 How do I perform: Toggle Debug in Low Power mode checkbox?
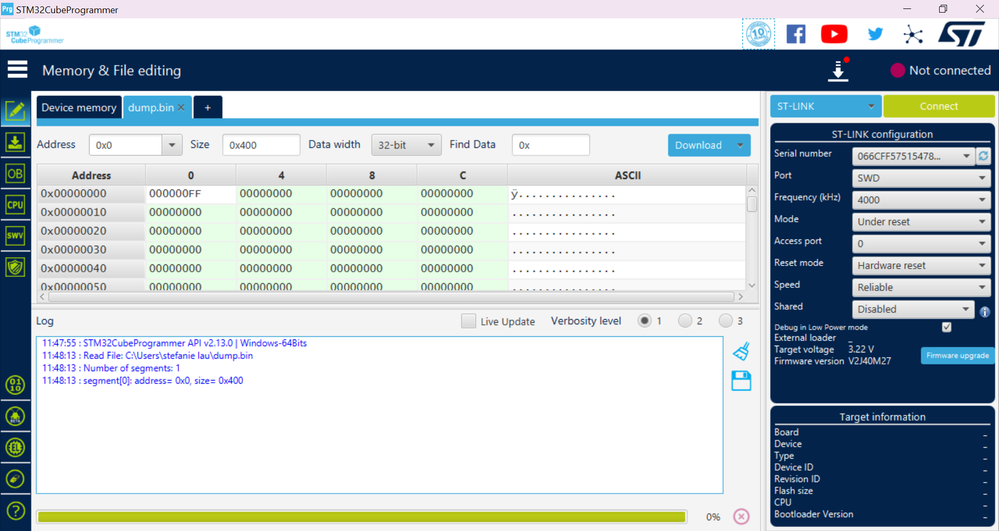click(947, 327)
